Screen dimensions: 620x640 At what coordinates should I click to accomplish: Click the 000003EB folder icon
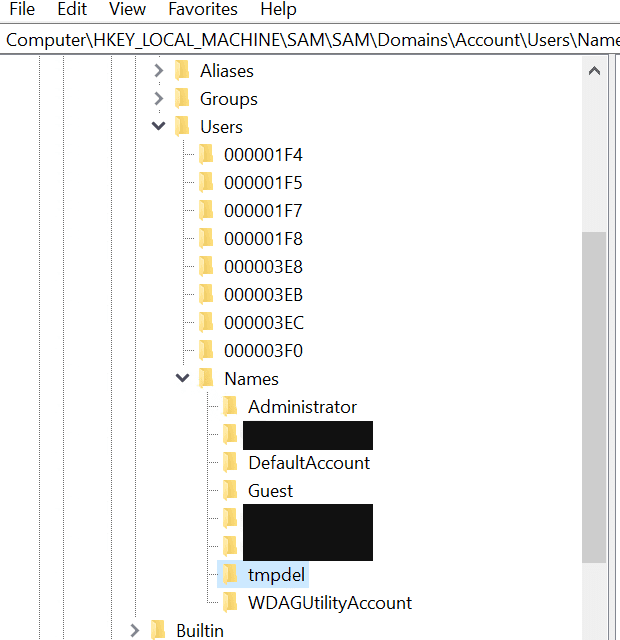(x=206, y=295)
